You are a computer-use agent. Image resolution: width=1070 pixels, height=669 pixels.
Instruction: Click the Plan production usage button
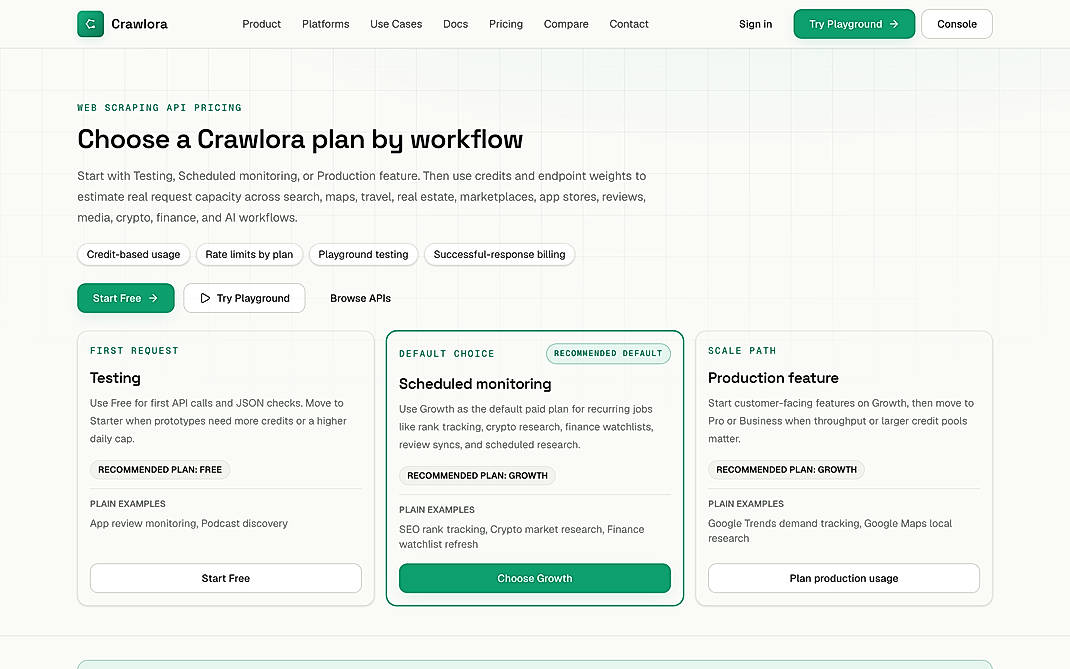point(843,578)
